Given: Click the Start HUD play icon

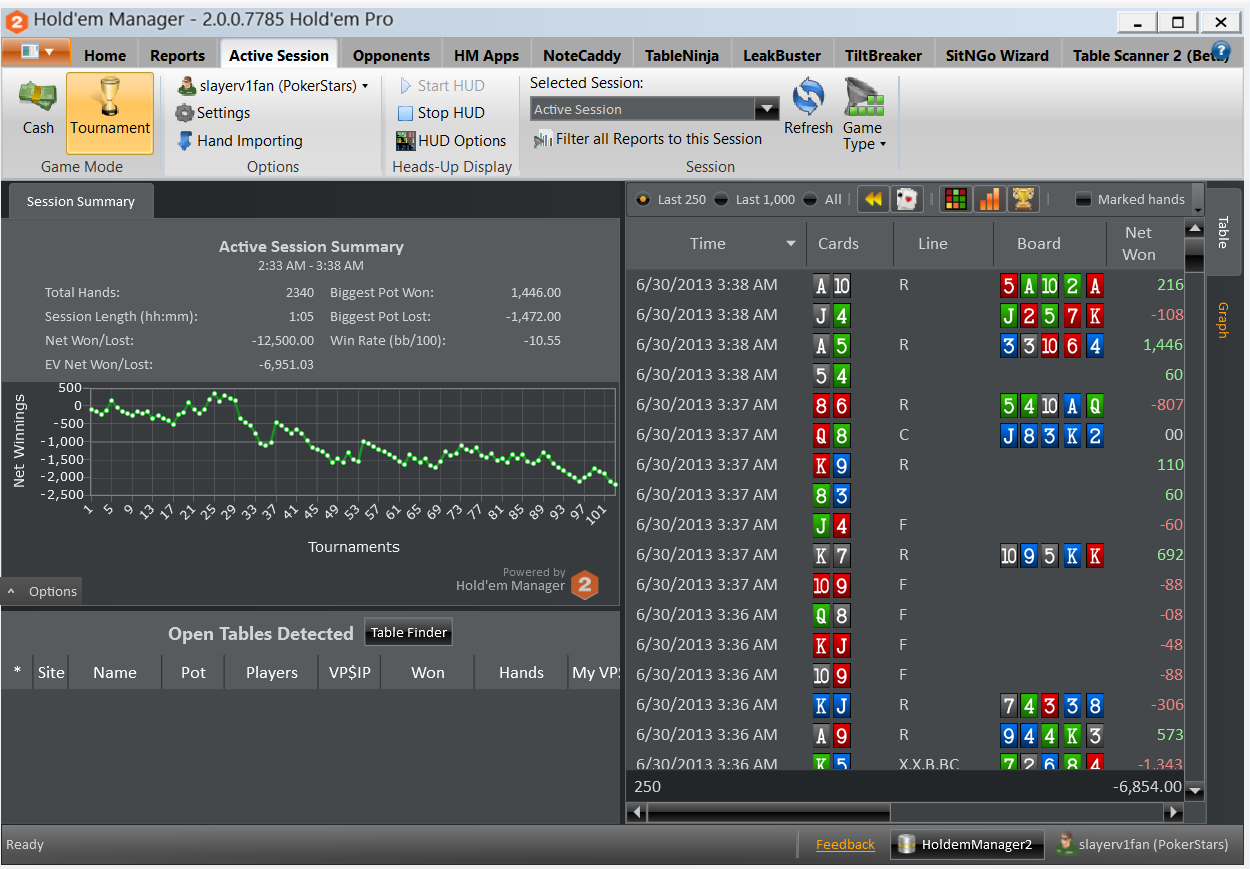Looking at the screenshot, I should pos(406,86).
